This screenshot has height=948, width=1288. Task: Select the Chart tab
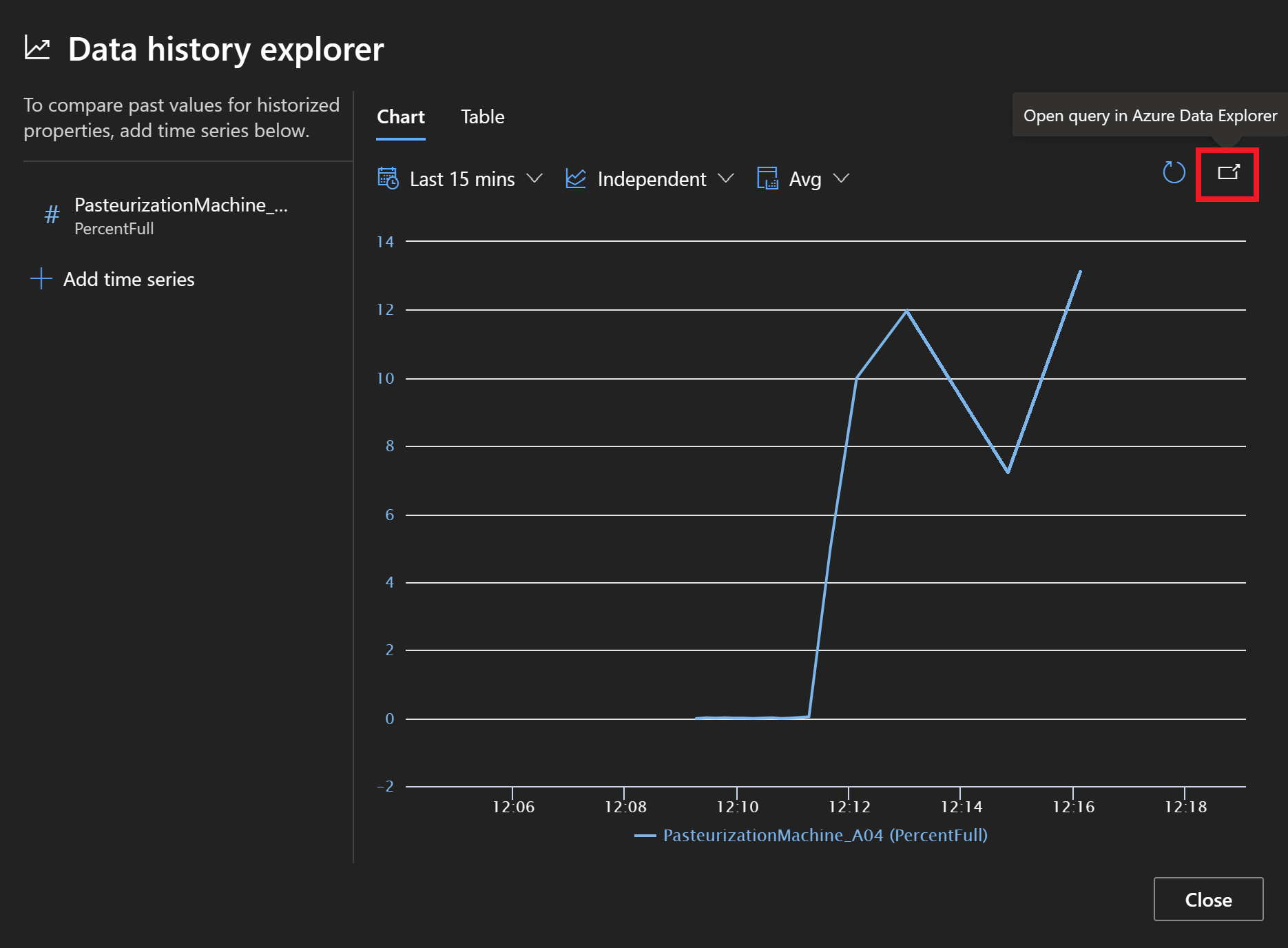coord(400,117)
